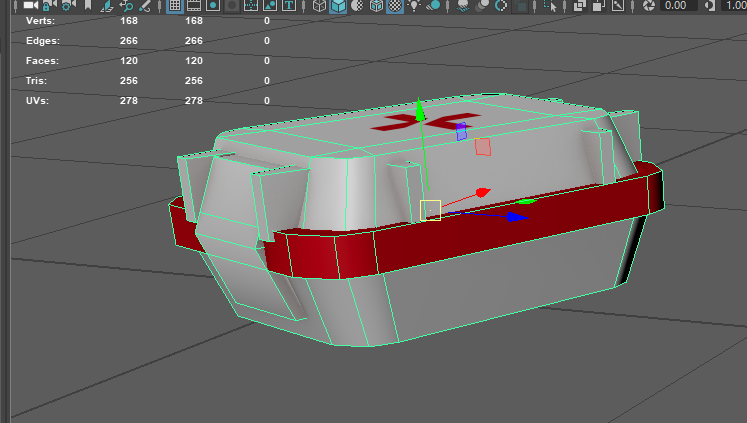
Task: Click Wireframe on Shaded cube icon
Action: coord(376,5)
